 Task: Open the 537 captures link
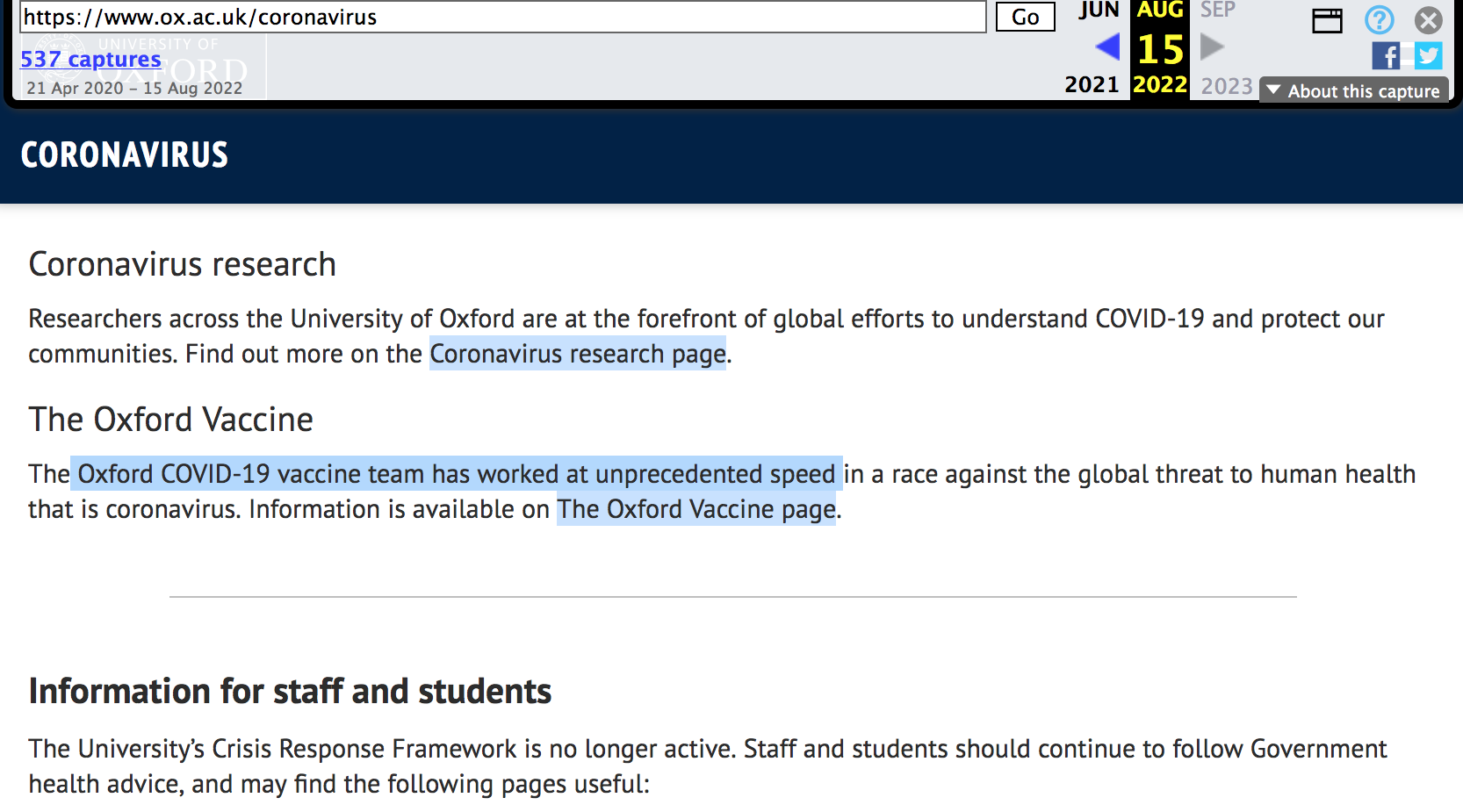coord(90,59)
